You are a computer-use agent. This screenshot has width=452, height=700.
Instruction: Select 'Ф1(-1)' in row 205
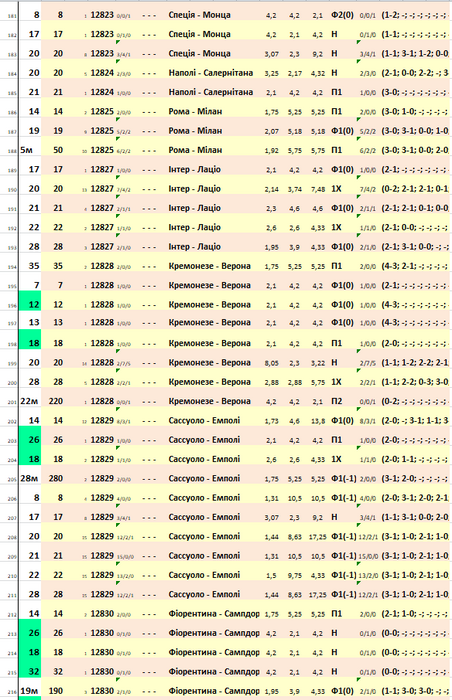coord(343,478)
